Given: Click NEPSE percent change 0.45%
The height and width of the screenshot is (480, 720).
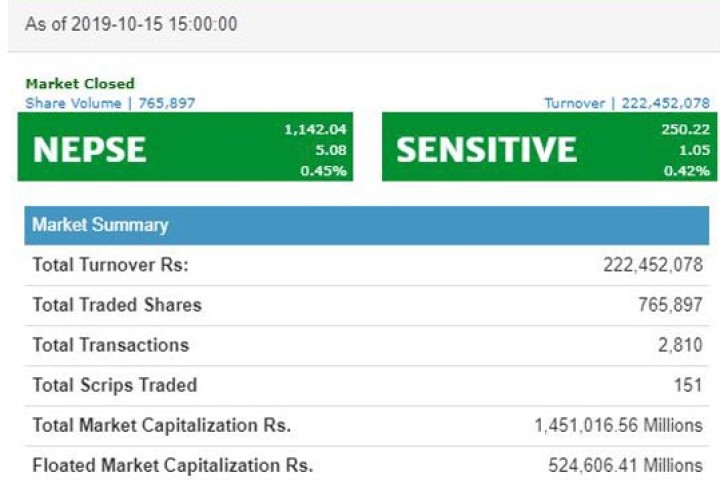Looking at the screenshot, I should 326,171.
